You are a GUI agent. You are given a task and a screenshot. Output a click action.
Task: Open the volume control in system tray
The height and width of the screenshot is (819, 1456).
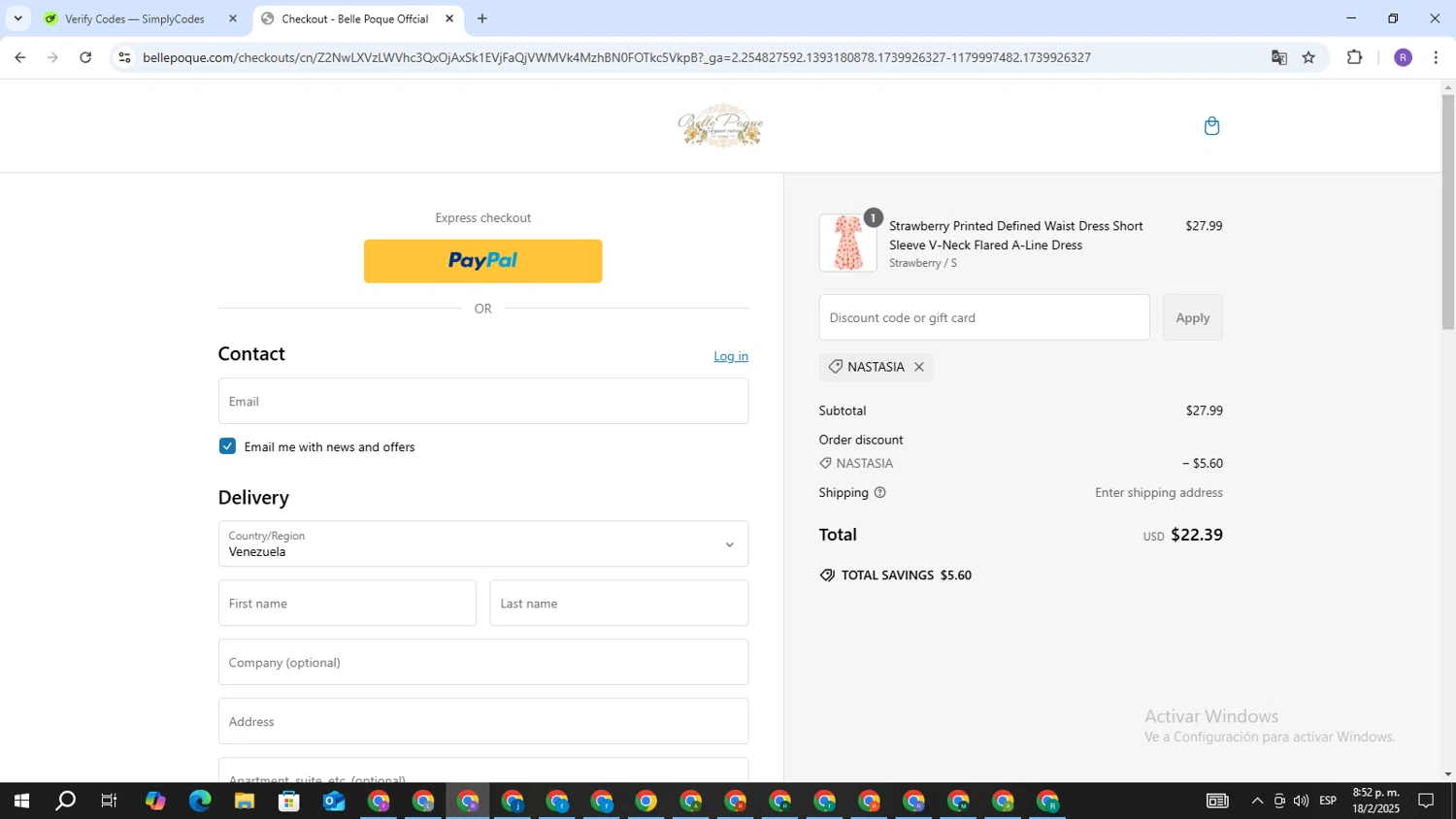1301,801
